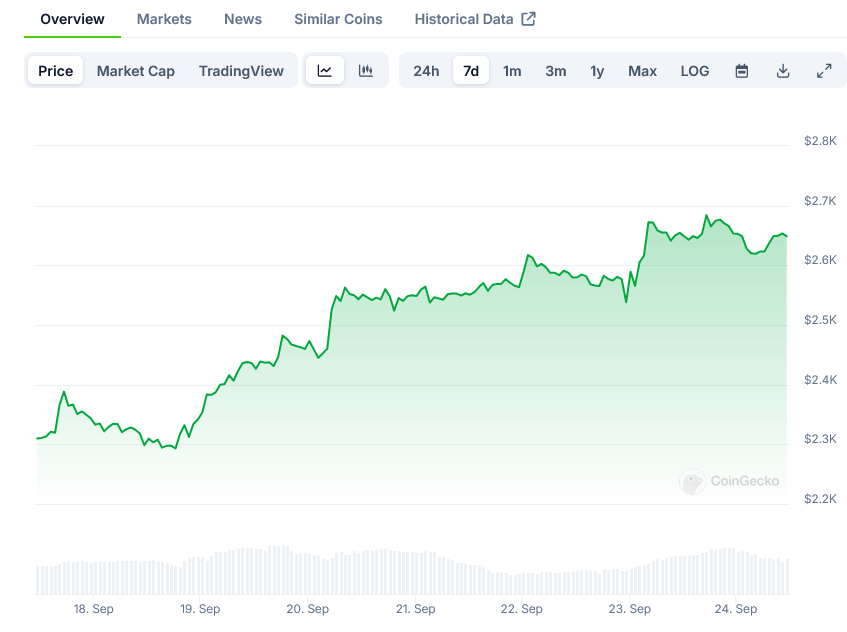Click the download chart data icon
The width and height of the screenshot is (847, 632).
(x=783, y=71)
